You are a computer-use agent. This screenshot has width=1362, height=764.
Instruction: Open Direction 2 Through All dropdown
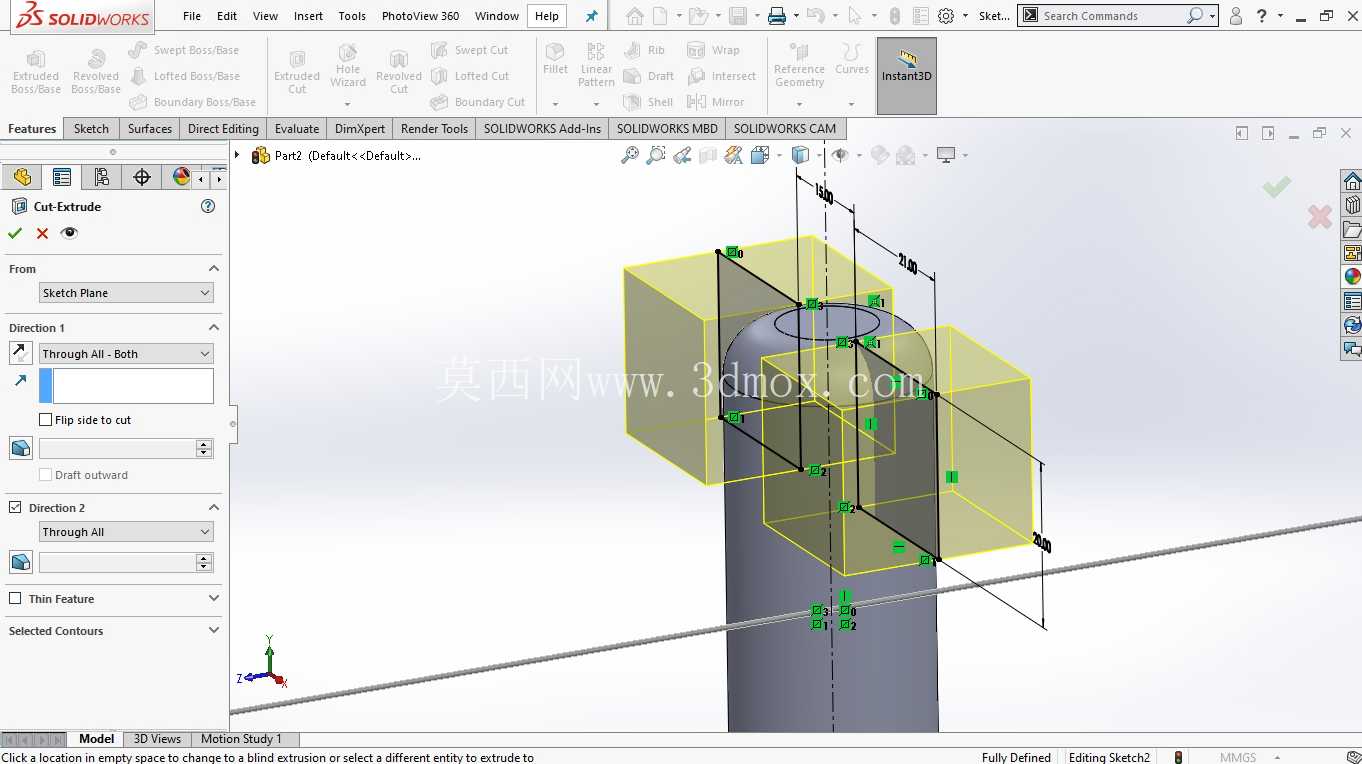[x=126, y=532]
